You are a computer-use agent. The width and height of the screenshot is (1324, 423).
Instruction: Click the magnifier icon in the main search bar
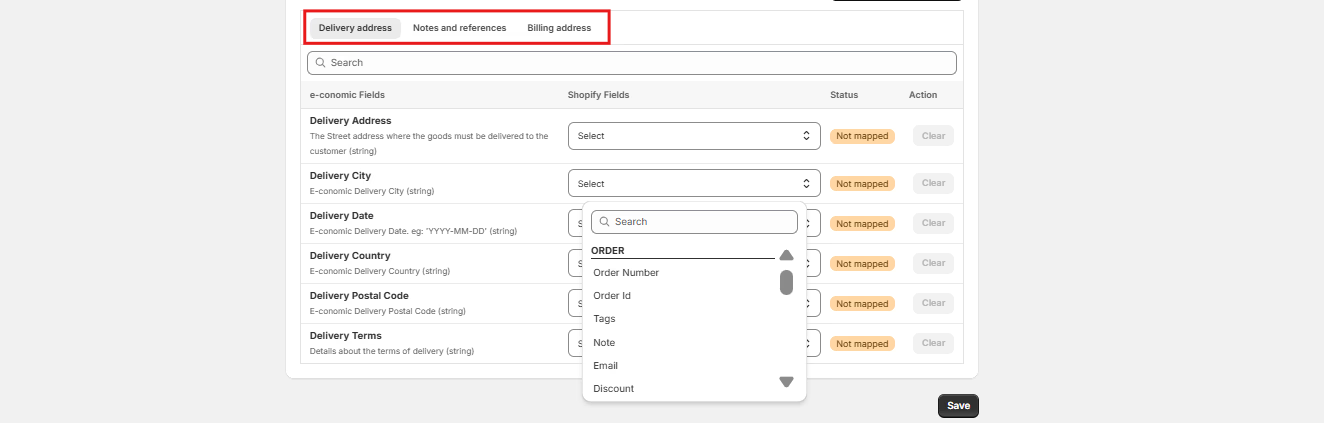(320, 63)
